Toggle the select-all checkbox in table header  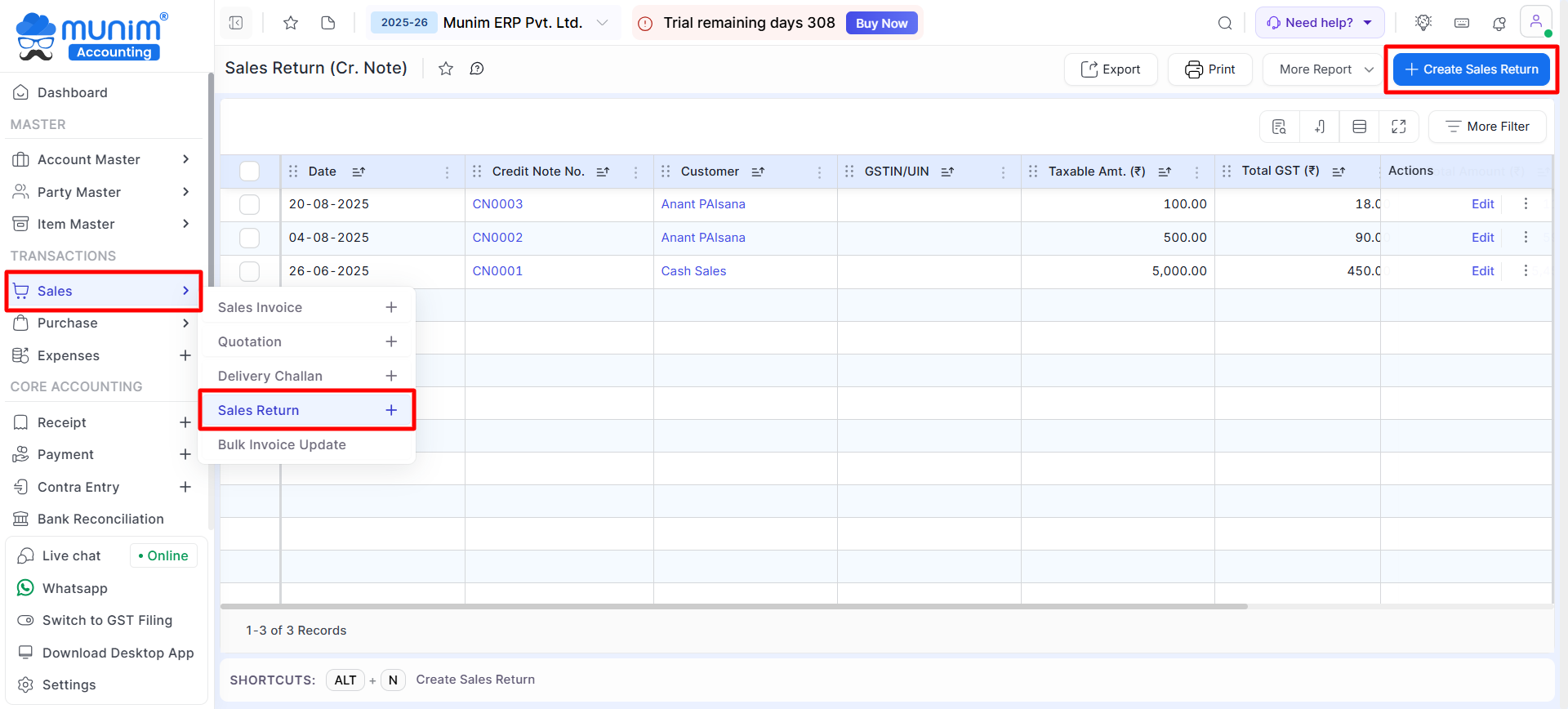coord(250,172)
